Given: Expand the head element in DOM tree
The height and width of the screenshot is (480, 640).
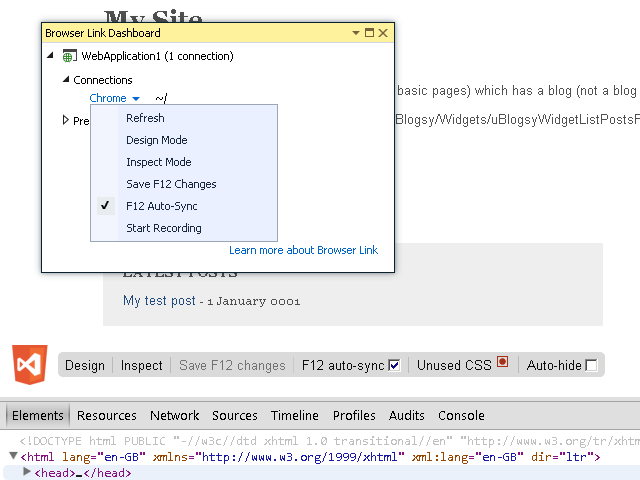Looking at the screenshot, I should click(x=28, y=472).
